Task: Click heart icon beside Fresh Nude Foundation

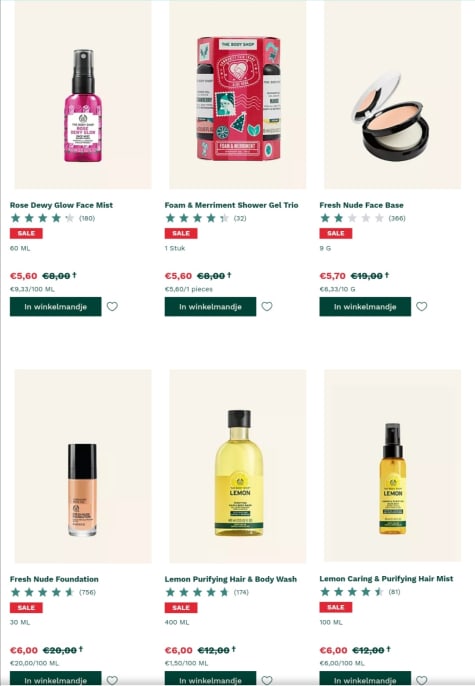Action: pos(112,680)
